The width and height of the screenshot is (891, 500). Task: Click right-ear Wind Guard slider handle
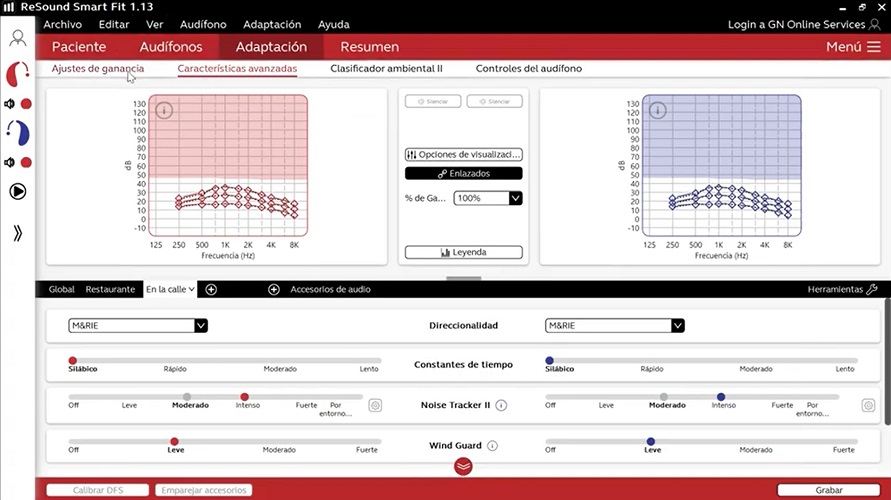pyautogui.click(x=174, y=441)
